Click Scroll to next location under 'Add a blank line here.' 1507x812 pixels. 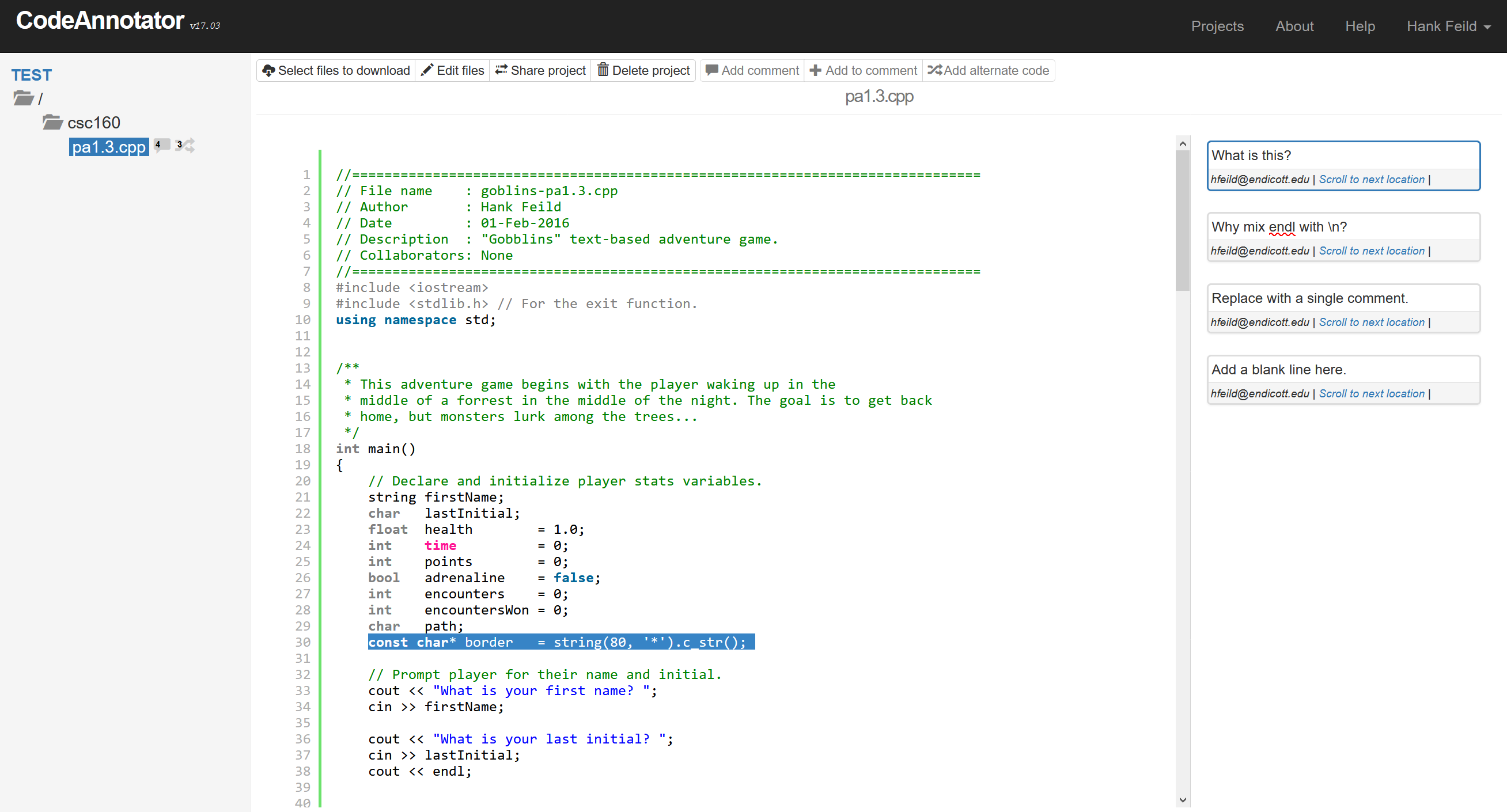coord(1371,394)
